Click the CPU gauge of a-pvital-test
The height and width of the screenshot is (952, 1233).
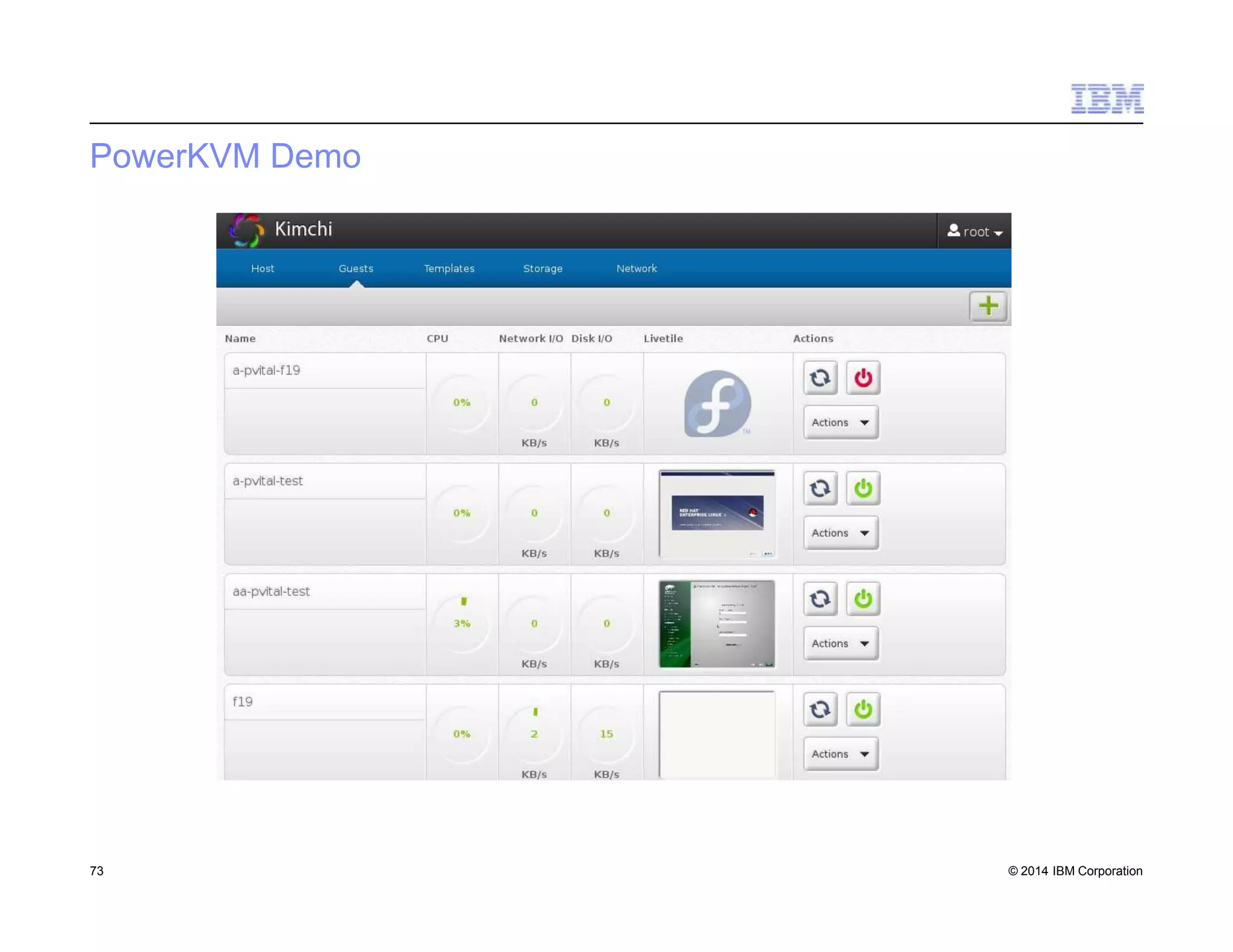click(462, 513)
